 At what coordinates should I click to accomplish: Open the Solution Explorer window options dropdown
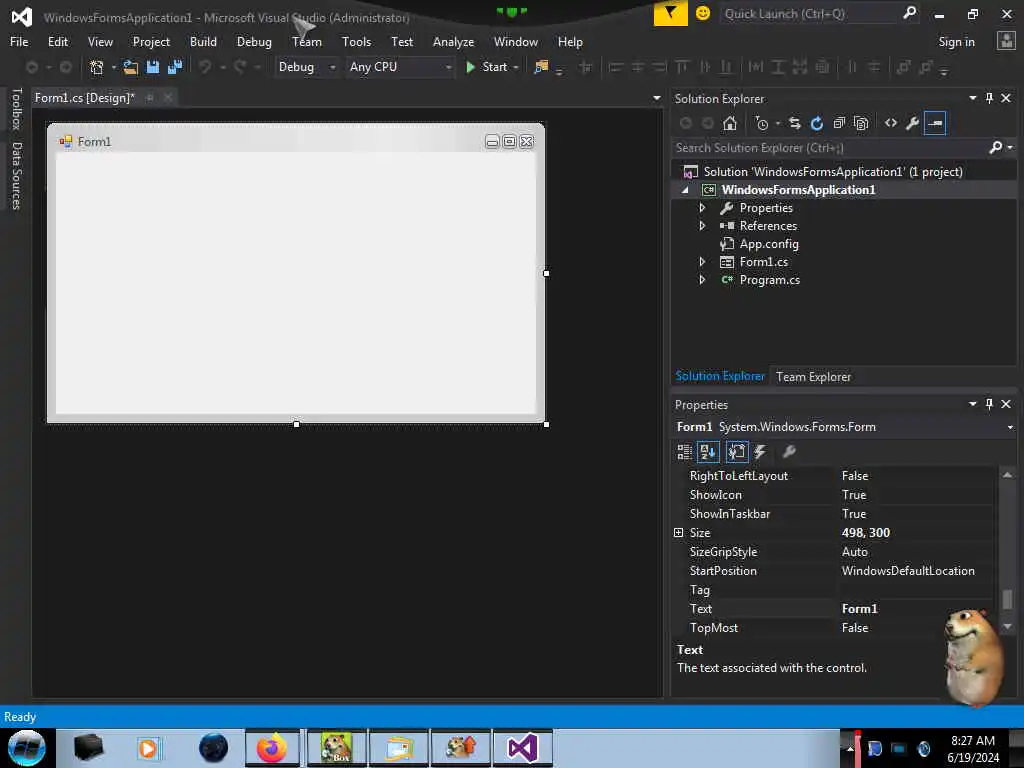[x=972, y=98]
